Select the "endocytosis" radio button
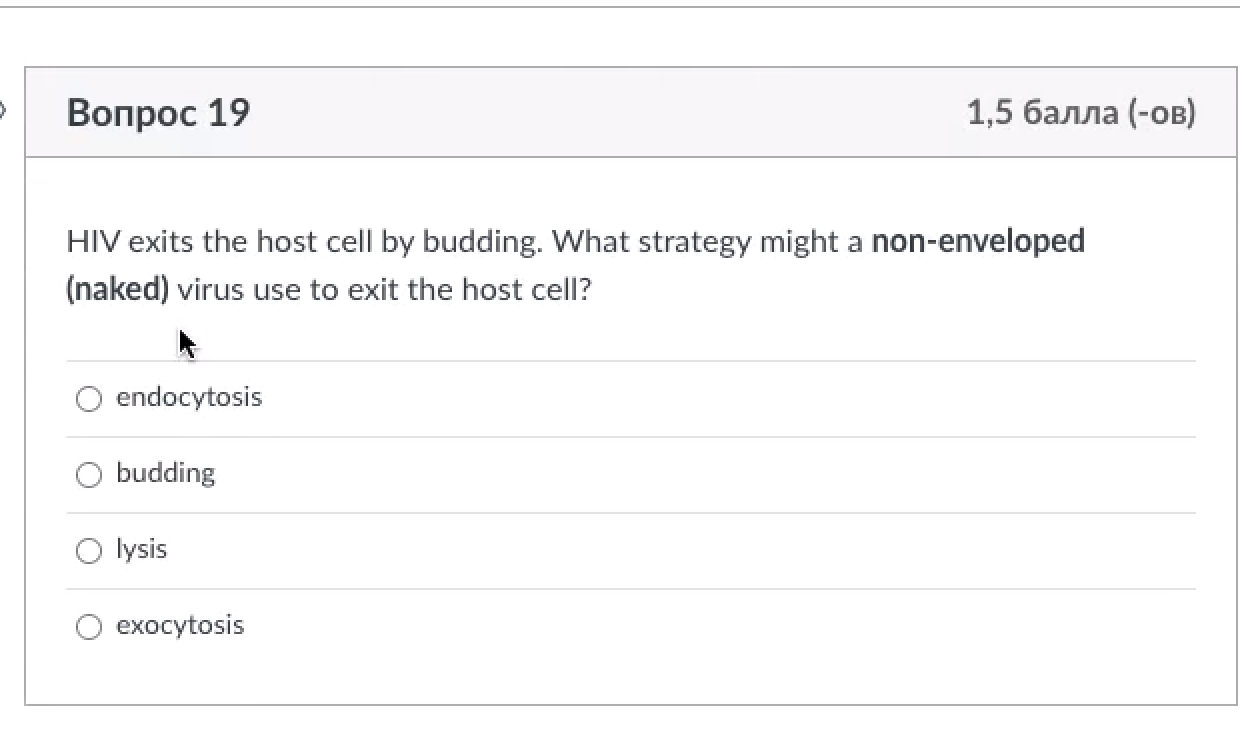The width and height of the screenshot is (1240, 732). coord(89,398)
